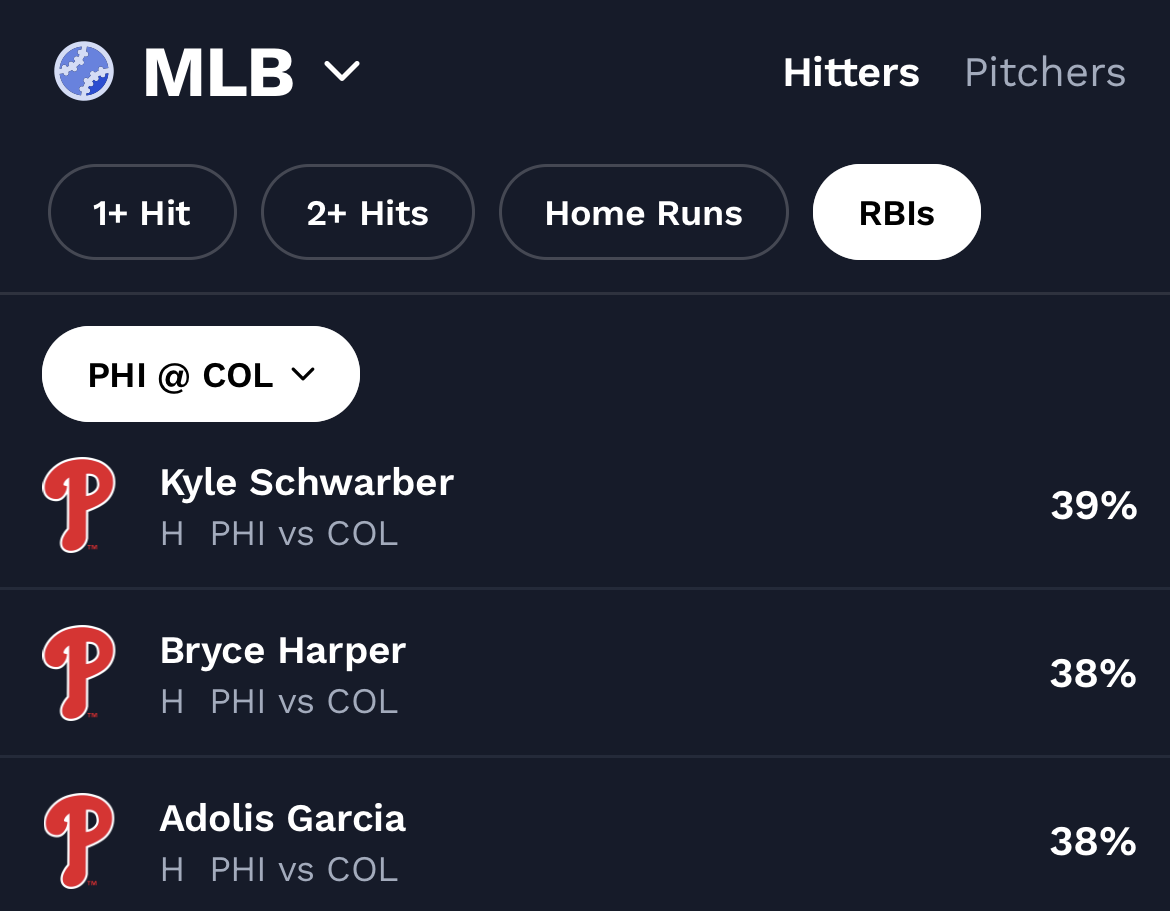Click the chevron inside PHI @ COL pill
The width and height of the screenshot is (1170, 911).
coord(302,374)
